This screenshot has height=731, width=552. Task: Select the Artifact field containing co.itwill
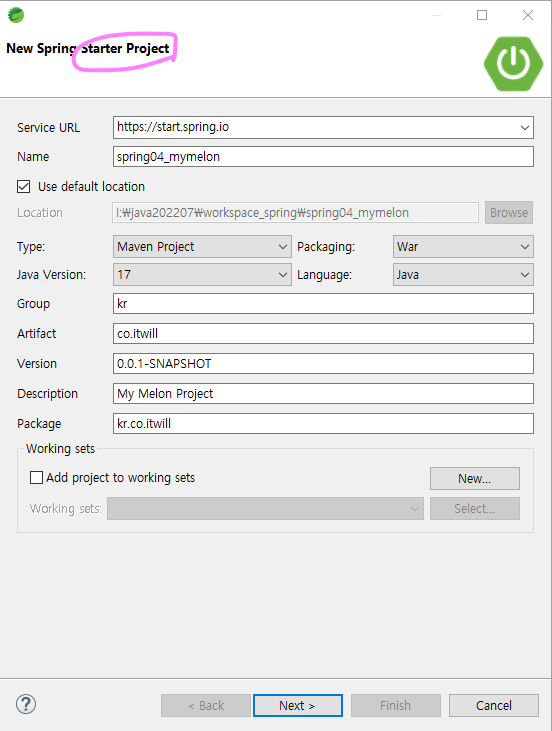click(323, 334)
